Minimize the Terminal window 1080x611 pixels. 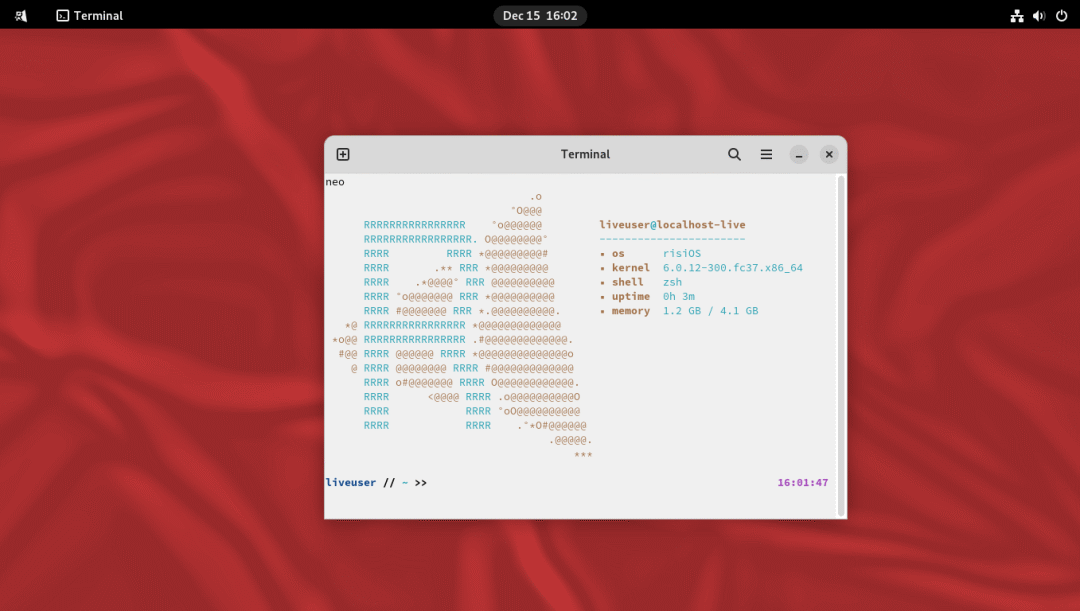[798, 155]
